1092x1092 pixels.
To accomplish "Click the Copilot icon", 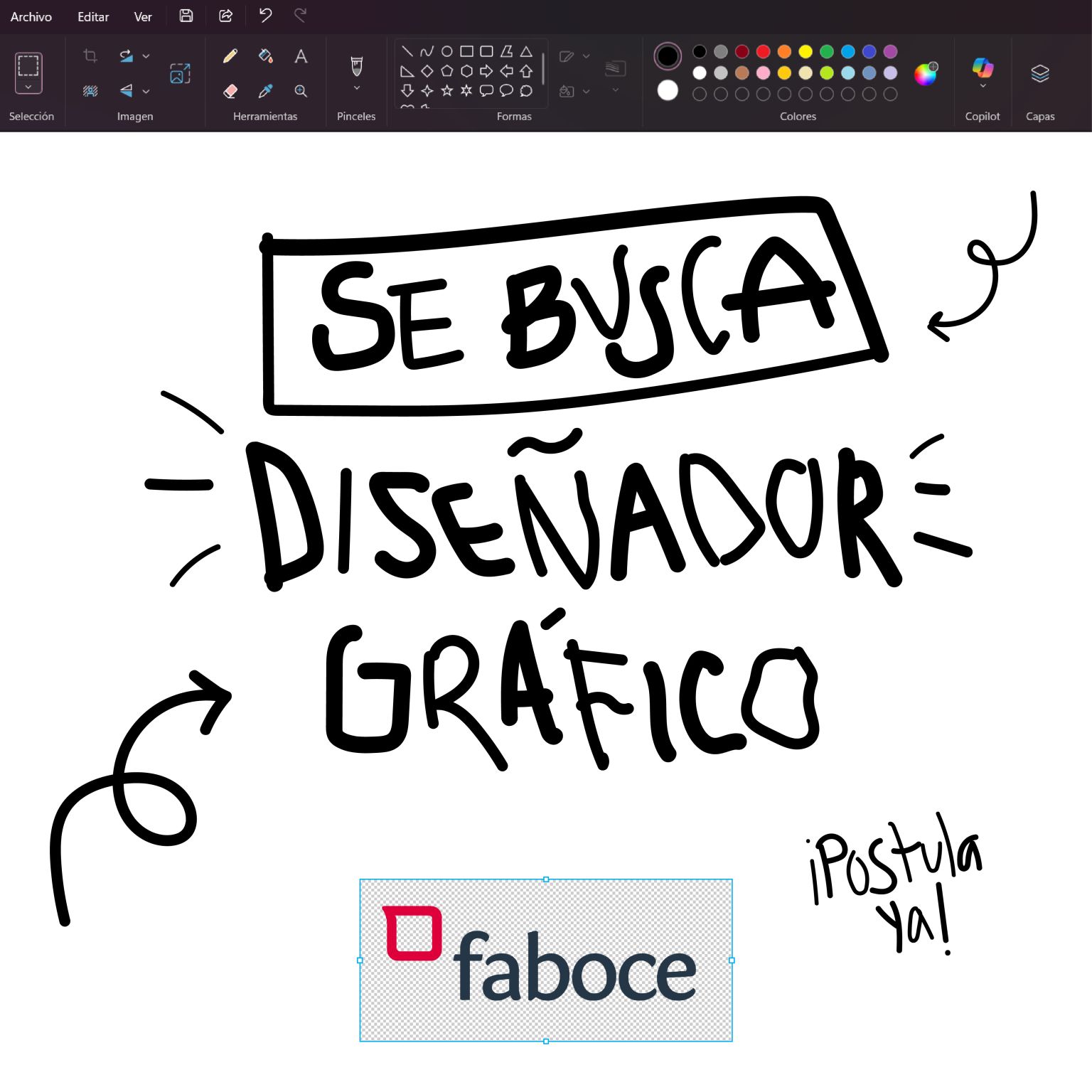I will [983, 67].
